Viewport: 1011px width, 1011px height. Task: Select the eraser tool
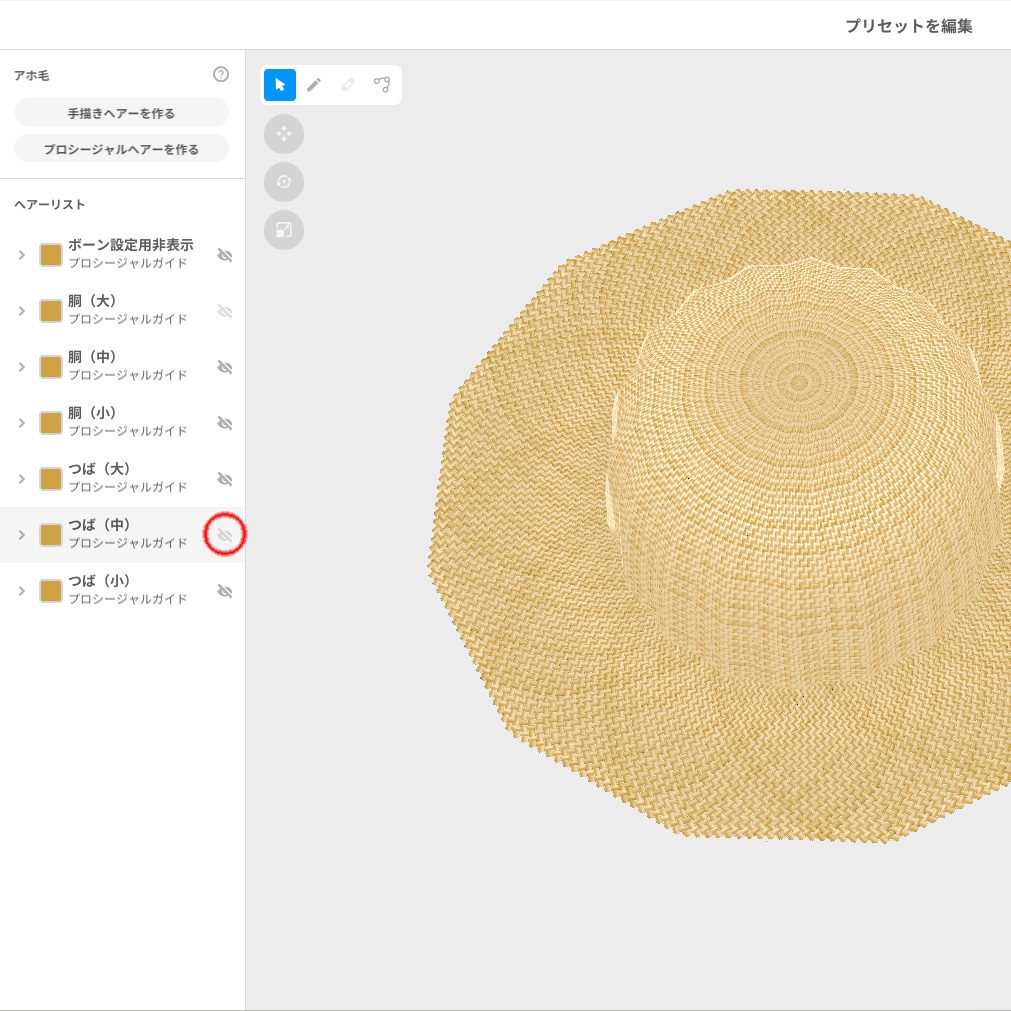pos(348,85)
